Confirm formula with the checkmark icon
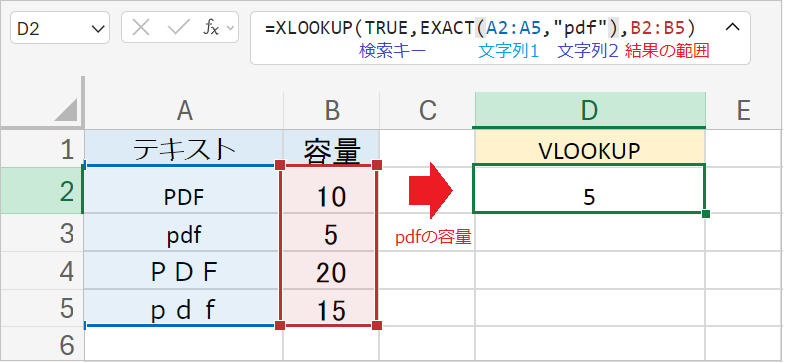Screen dimensions: 785x363 tap(178, 28)
